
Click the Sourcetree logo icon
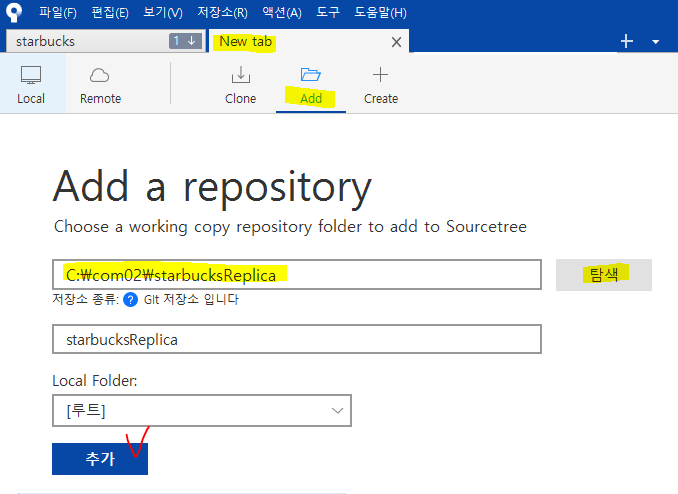coord(14,12)
